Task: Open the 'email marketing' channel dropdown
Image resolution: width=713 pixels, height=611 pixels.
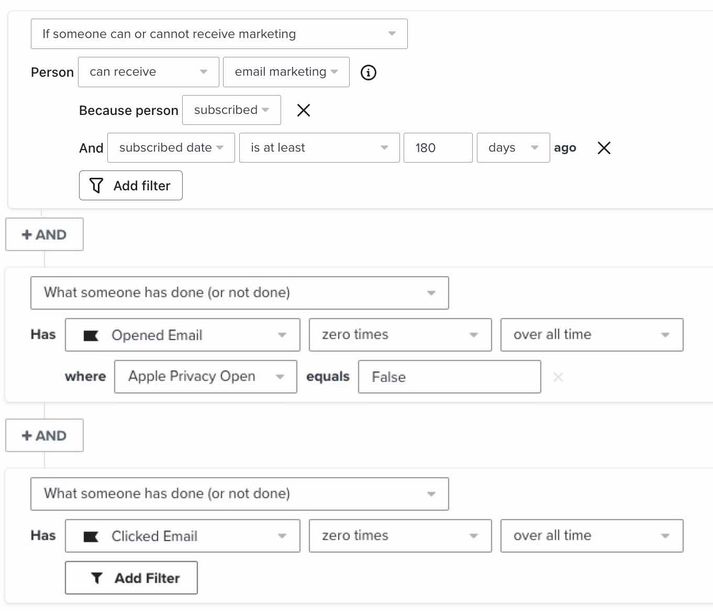Action: pyautogui.click(x=286, y=72)
